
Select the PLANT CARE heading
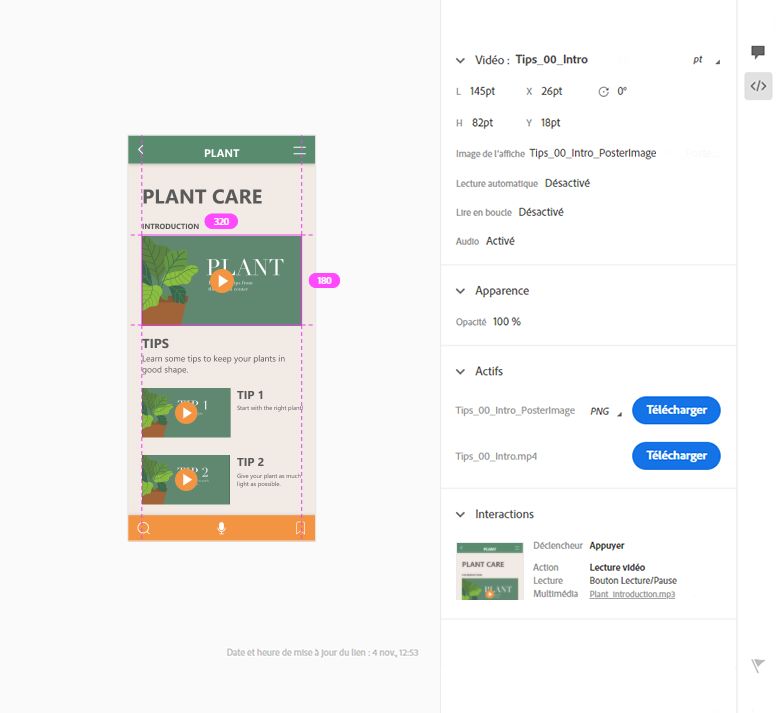pos(202,196)
